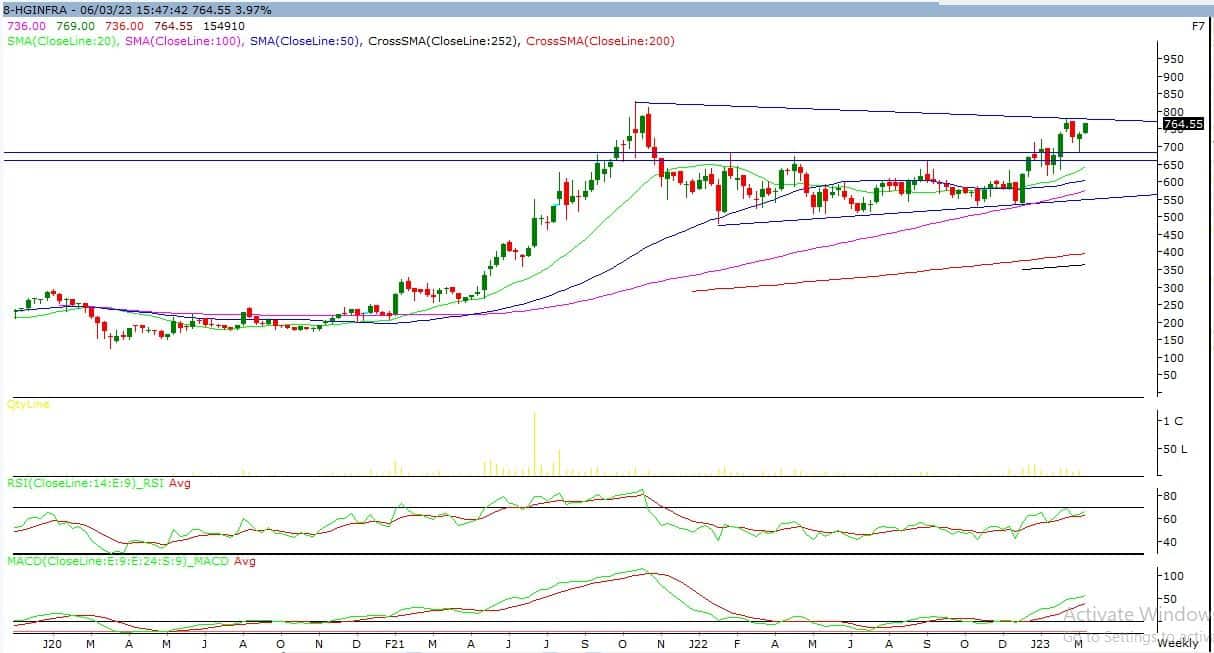Click the 764.55 current price tag
Image resolution: width=1214 pixels, height=653 pixels.
(x=1183, y=124)
